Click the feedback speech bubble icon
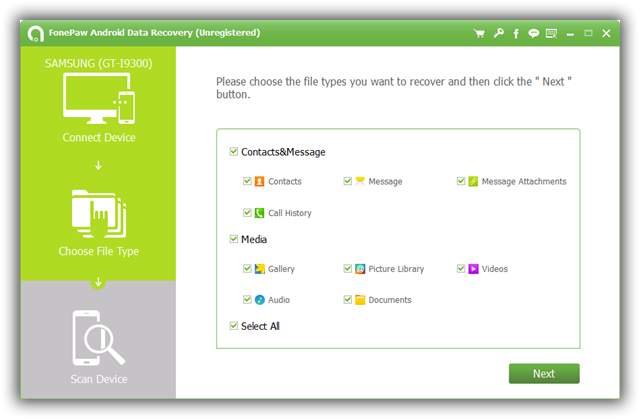 (x=535, y=33)
